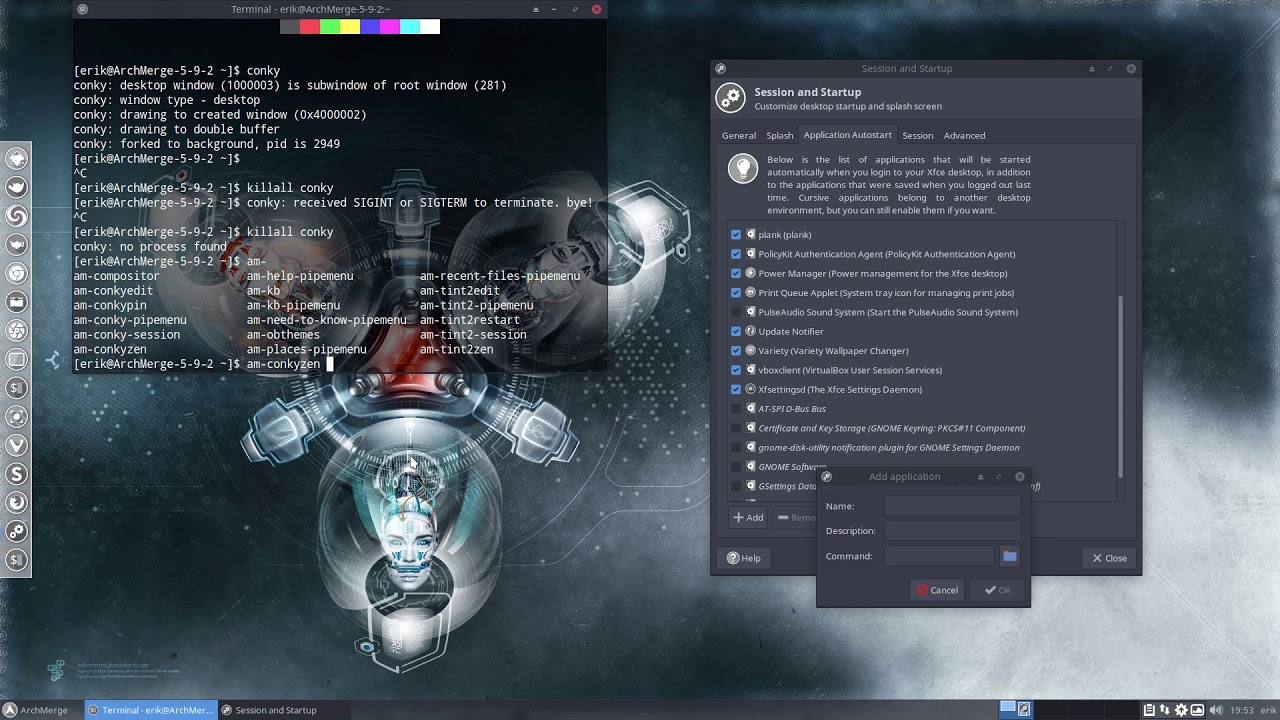1280x720 pixels.
Task: Click the volume icon in system tray
Action: 1214,710
